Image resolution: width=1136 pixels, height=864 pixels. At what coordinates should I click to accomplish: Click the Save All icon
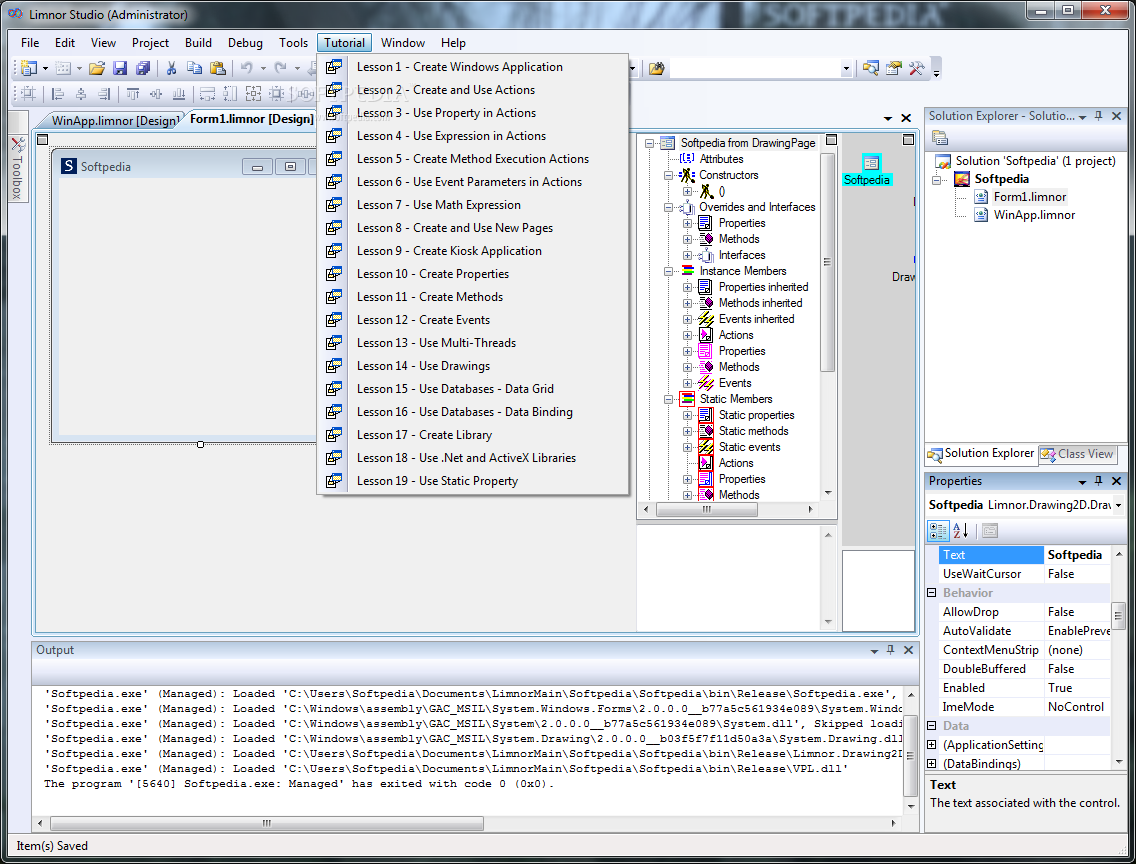tap(143, 68)
